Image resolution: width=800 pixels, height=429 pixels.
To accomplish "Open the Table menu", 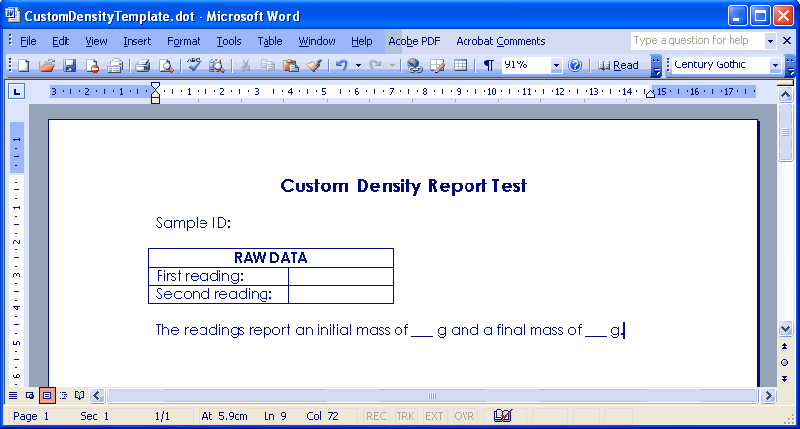I will pos(269,41).
